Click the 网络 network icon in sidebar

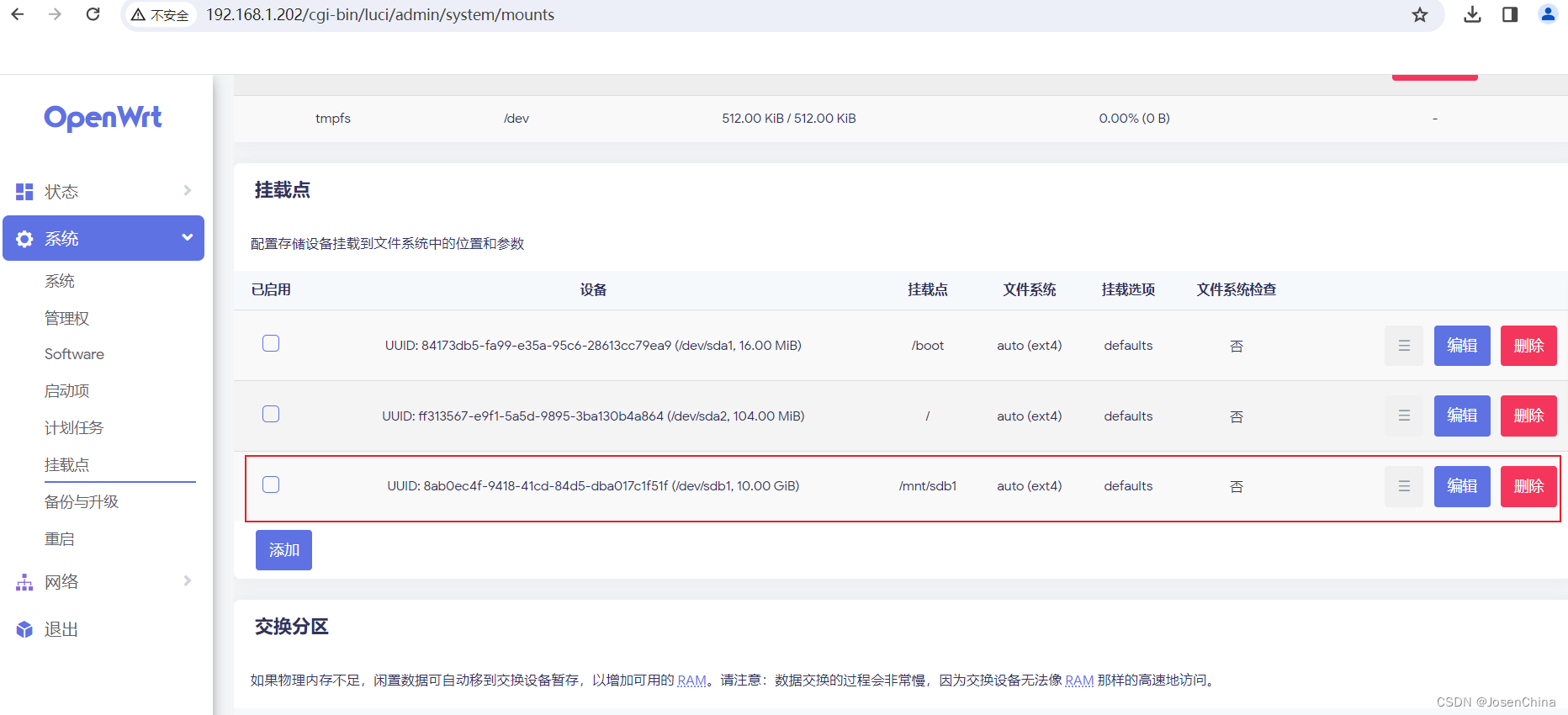[x=24, y=582]
